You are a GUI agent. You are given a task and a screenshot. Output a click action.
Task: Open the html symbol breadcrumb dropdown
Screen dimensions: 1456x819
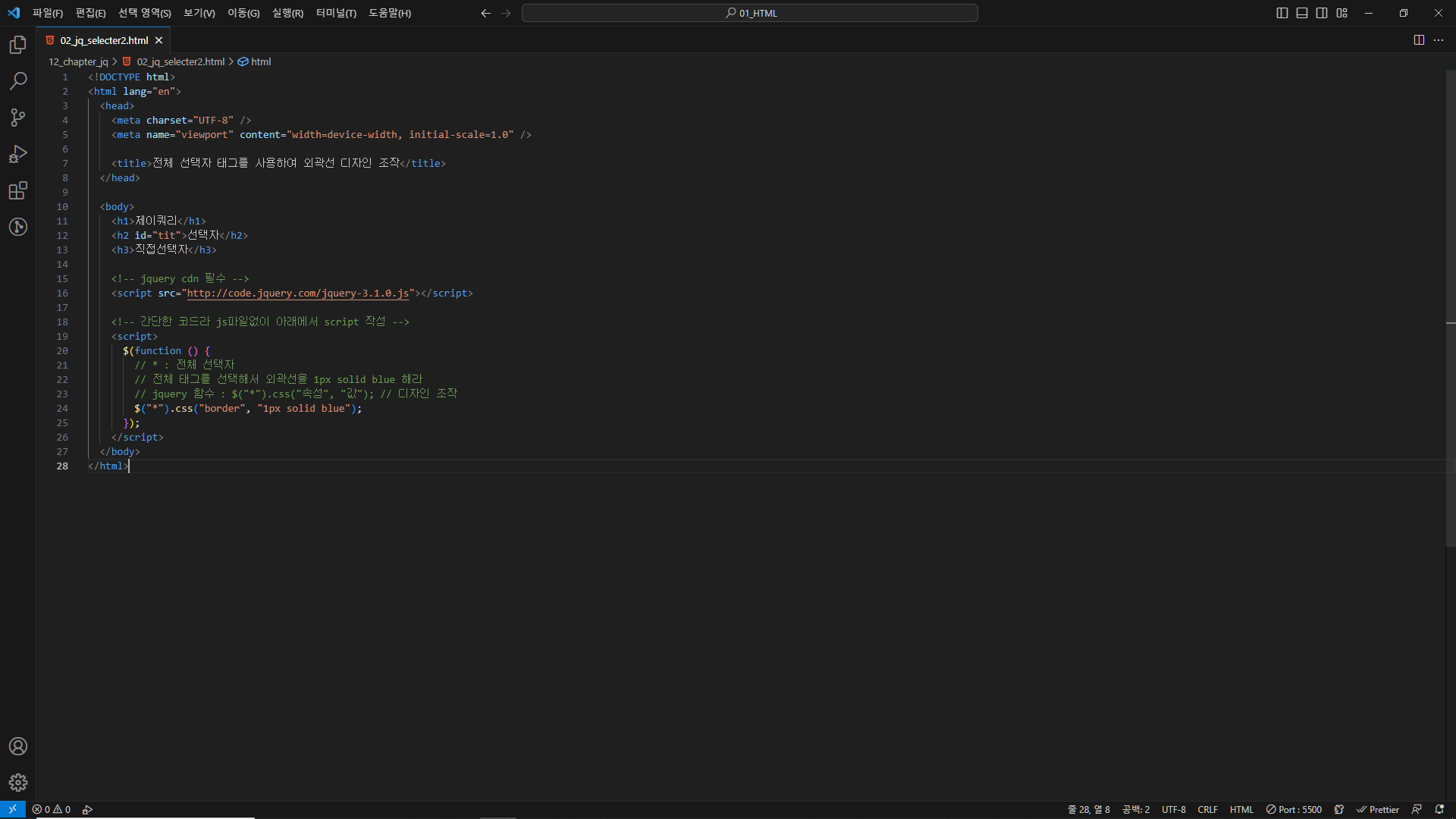(x=260, y=62)
